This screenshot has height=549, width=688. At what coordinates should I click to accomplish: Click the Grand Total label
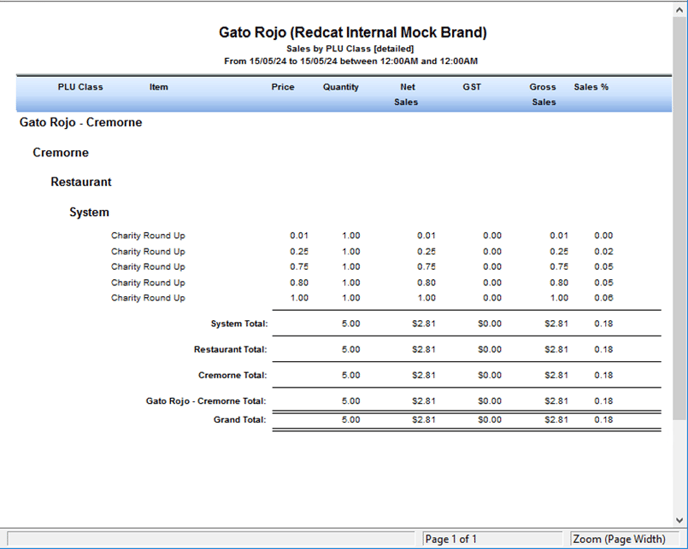coord(240,420)
